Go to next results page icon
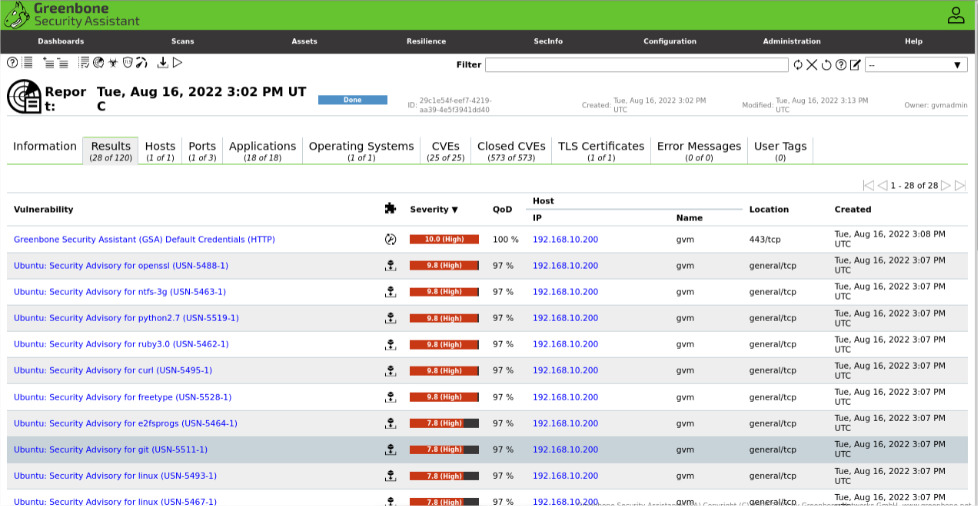This screenshot has height=506, width=978. click(946, 185)
